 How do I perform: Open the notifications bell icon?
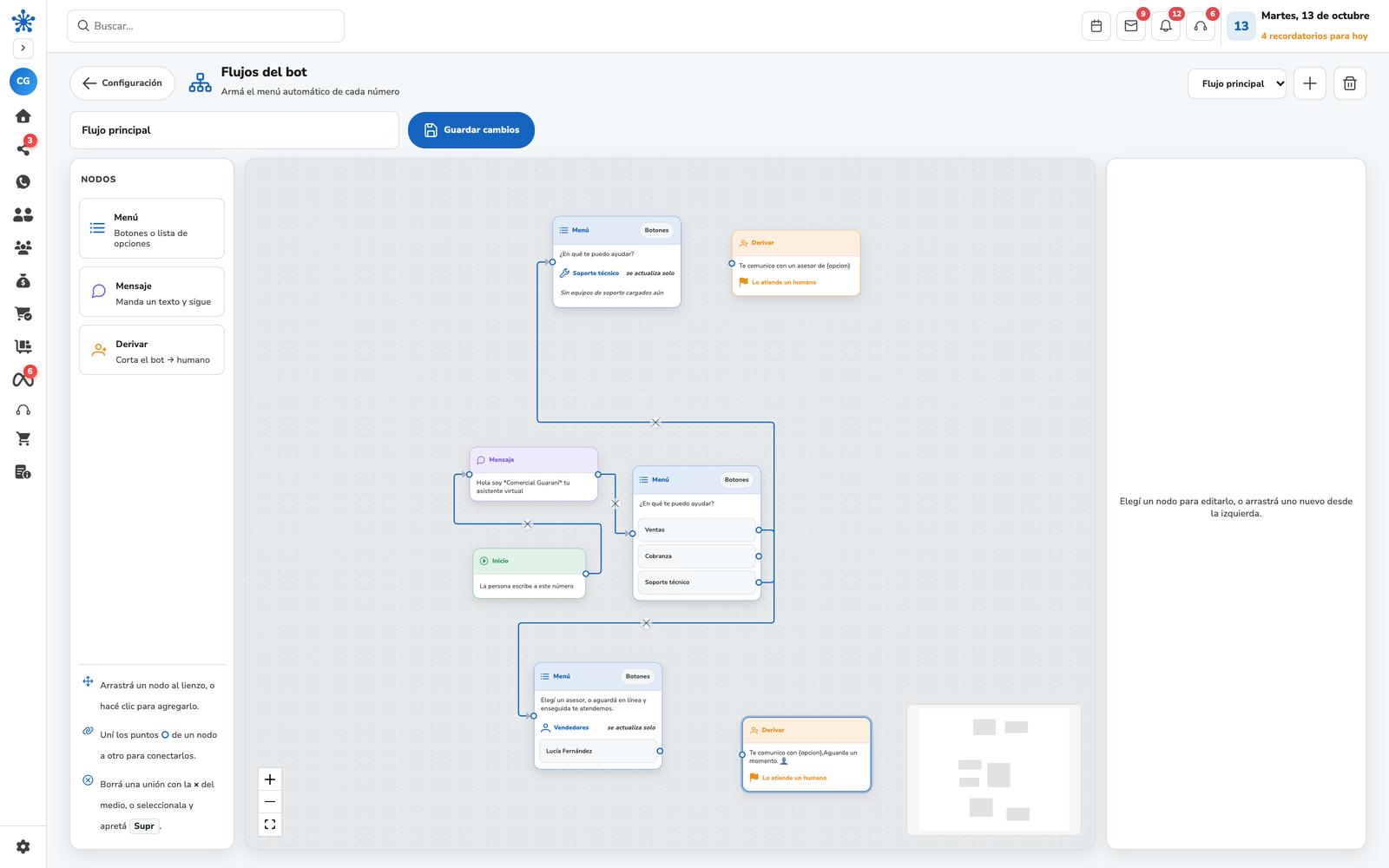(1166, 26)
